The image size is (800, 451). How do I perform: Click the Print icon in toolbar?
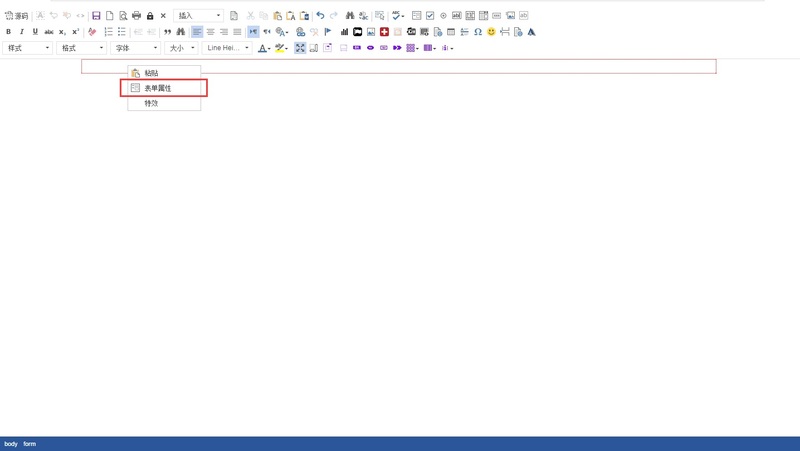coord(136,16)
